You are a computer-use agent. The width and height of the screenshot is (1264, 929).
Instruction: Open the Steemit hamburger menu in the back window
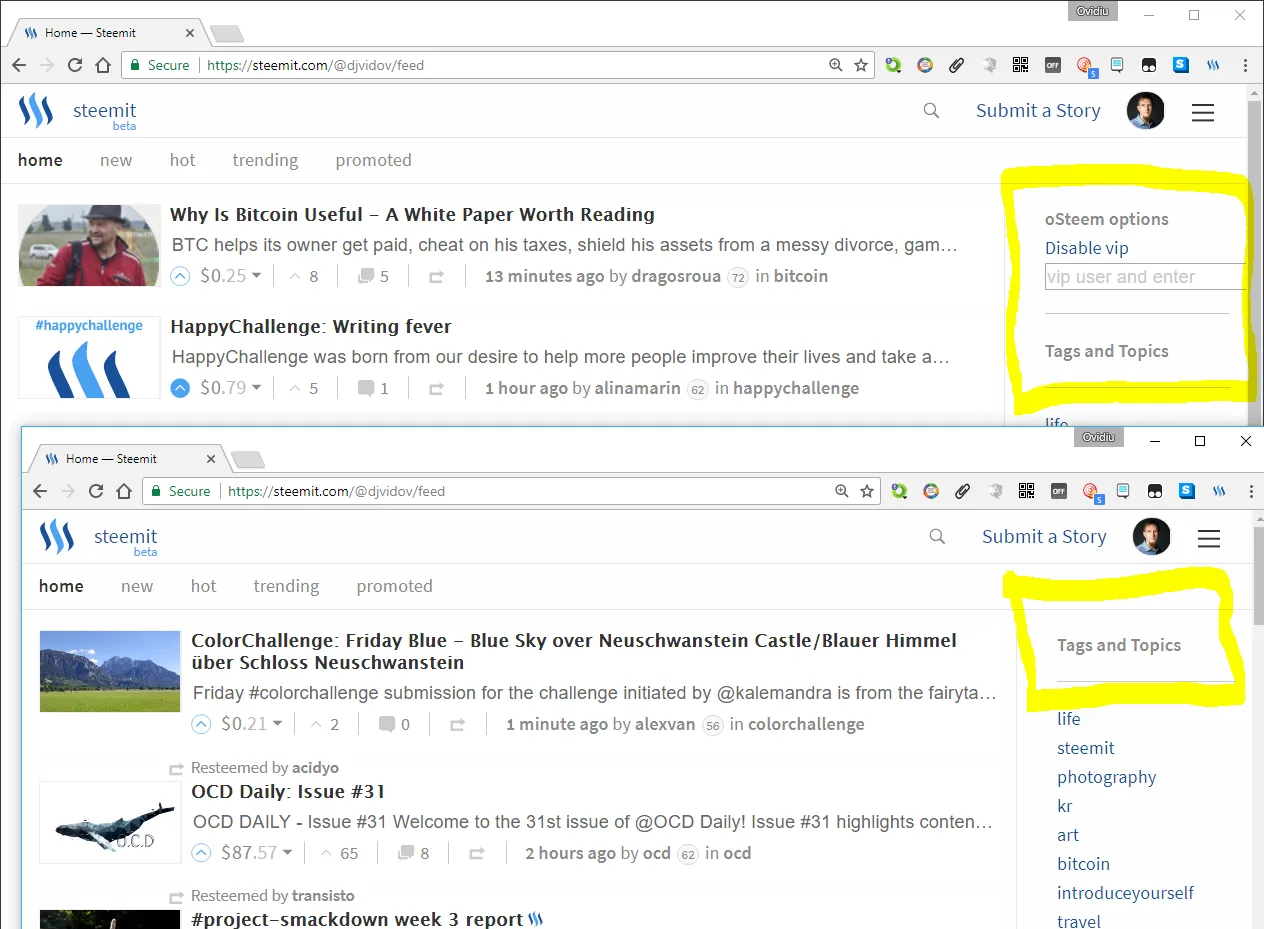point(1203,112)
